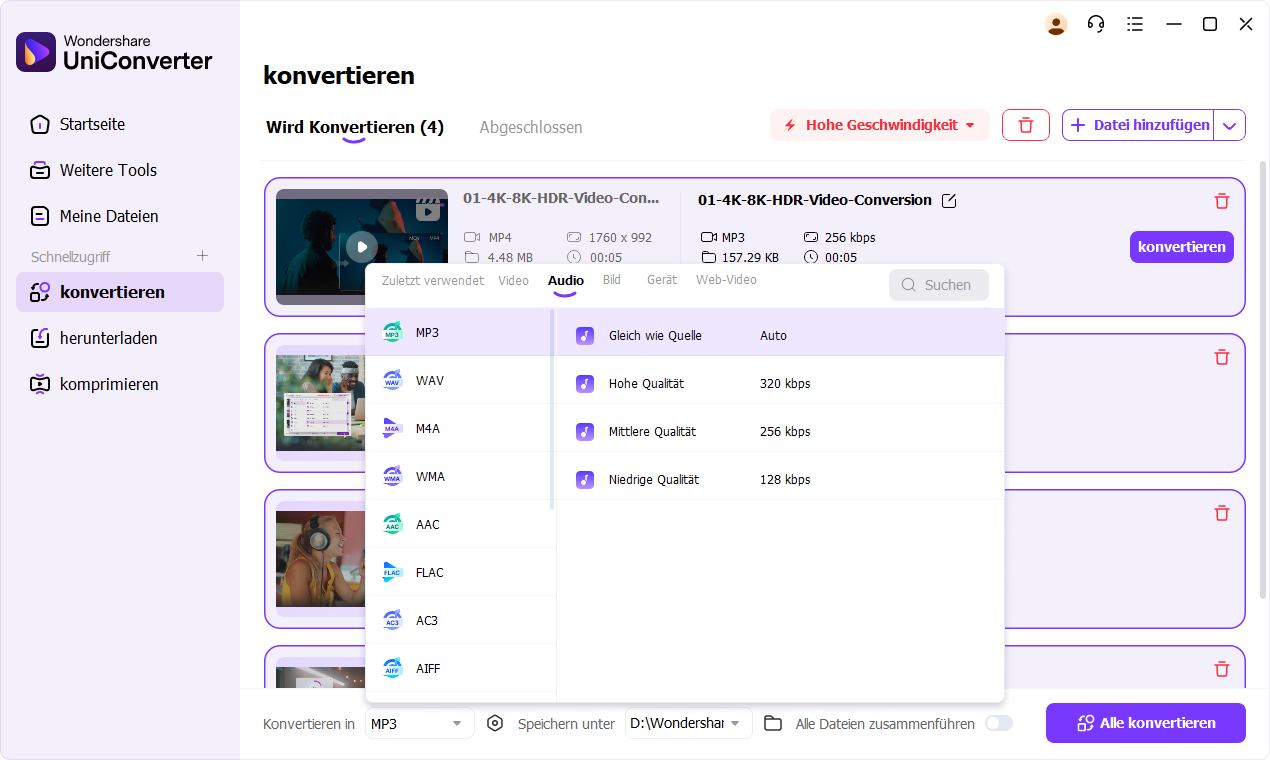Switch to the Abgeschlossen tab
This screenshot has height=760, width=1270.
point(531,127)
